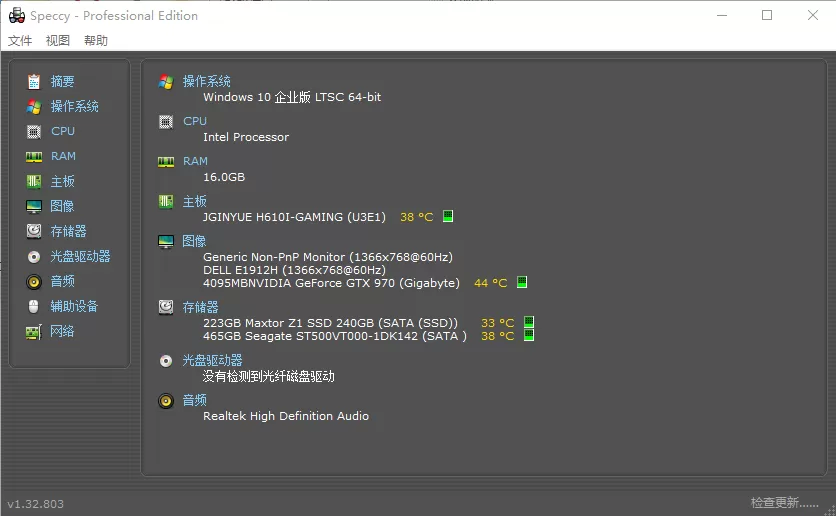Click 16.0GB RAM value
The image size is (836, 516).
coord(224,177)
